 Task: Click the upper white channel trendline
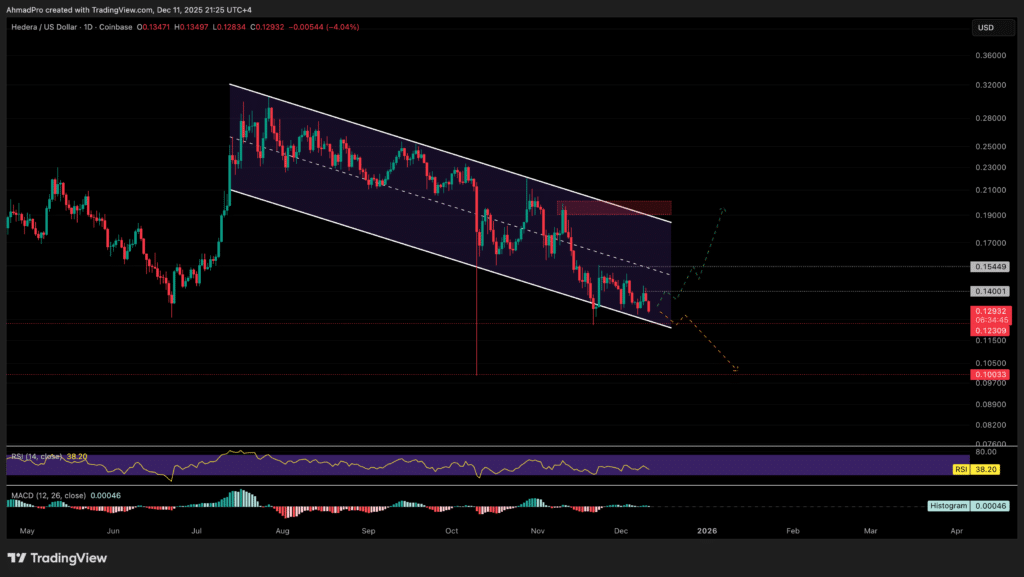click(x=450, y=153)
